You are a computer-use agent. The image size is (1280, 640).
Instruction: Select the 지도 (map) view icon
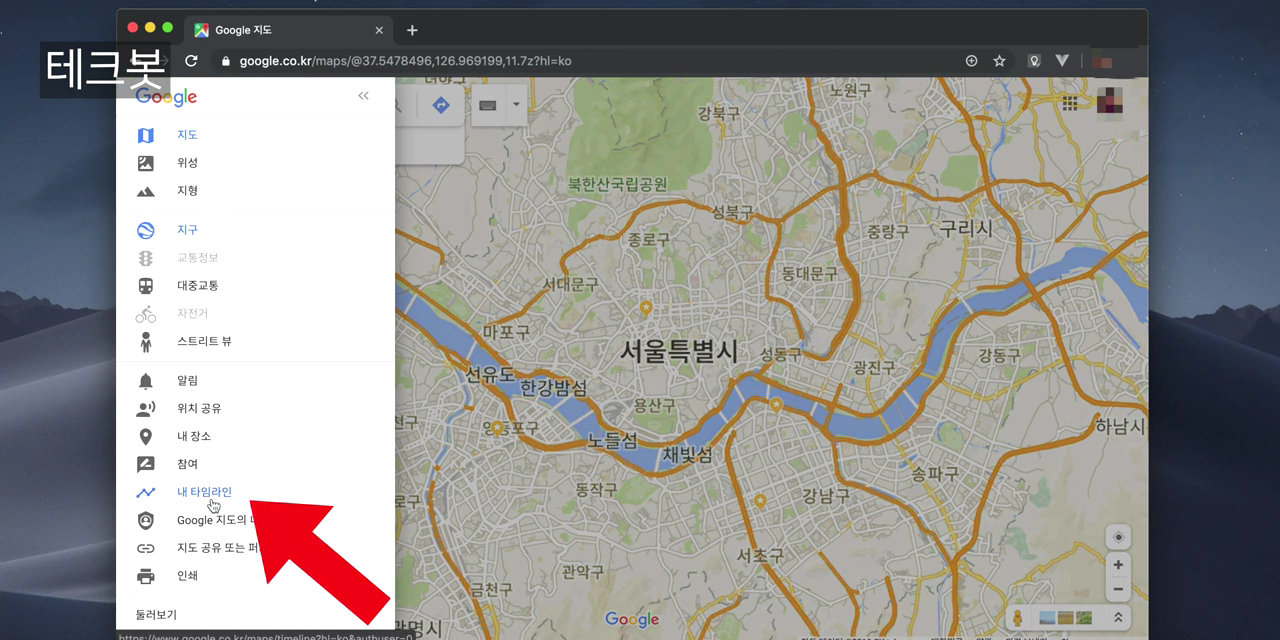coord(146,135)
